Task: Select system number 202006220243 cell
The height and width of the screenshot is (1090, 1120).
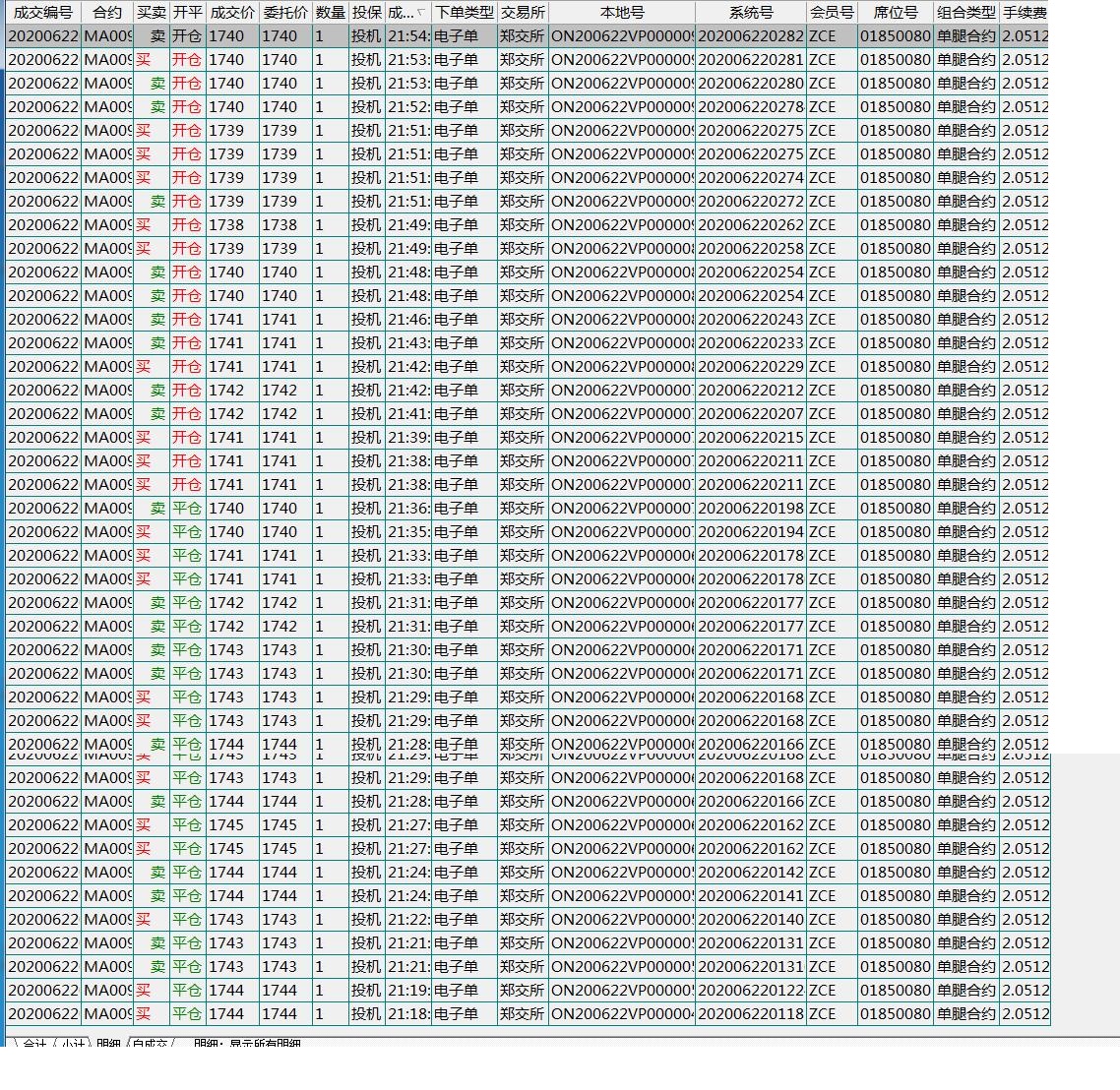Action: pyautogui.click(x=751, y=319)
